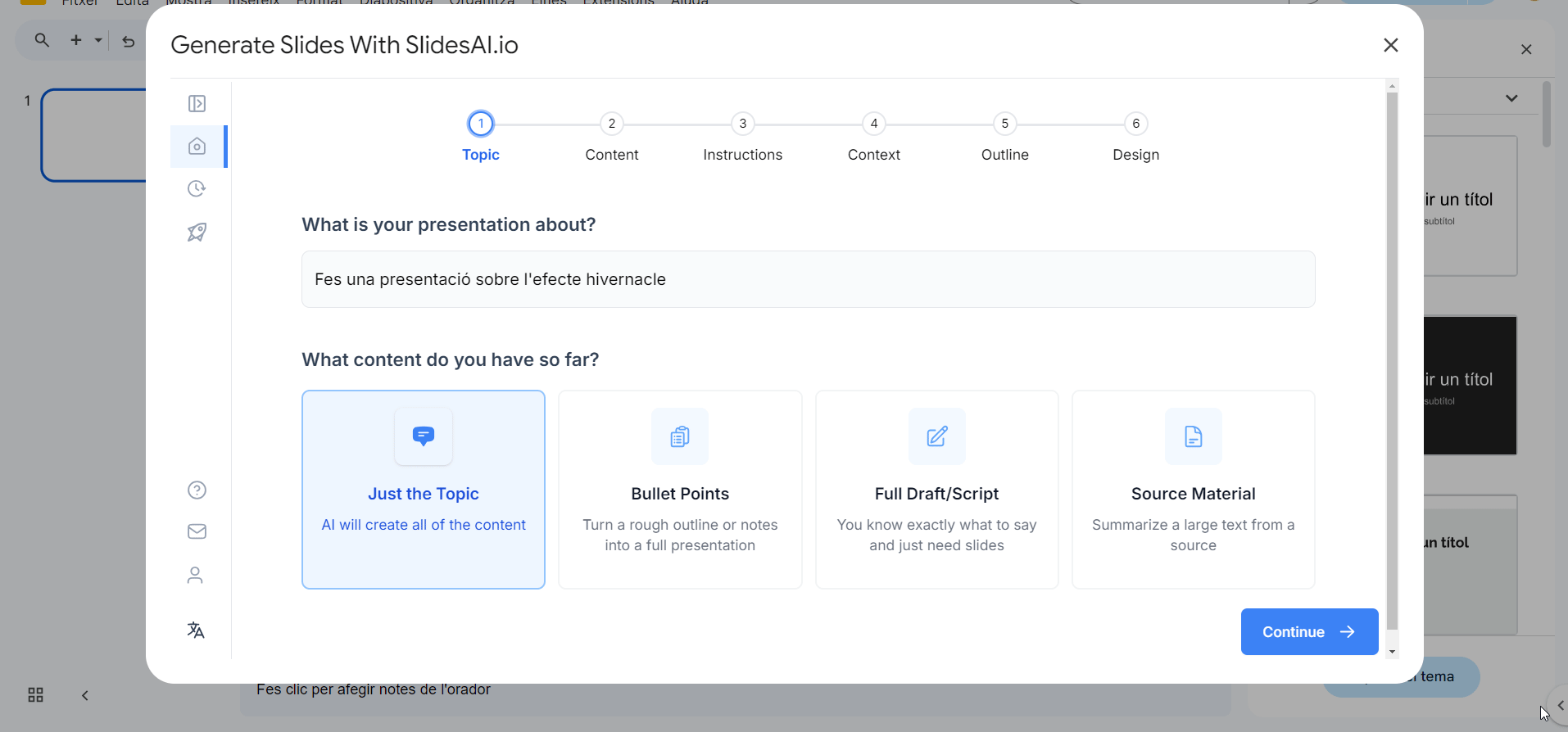Open the home icon in sidebar
Viewport: 1568px width, 732px height.
[197, 147]
